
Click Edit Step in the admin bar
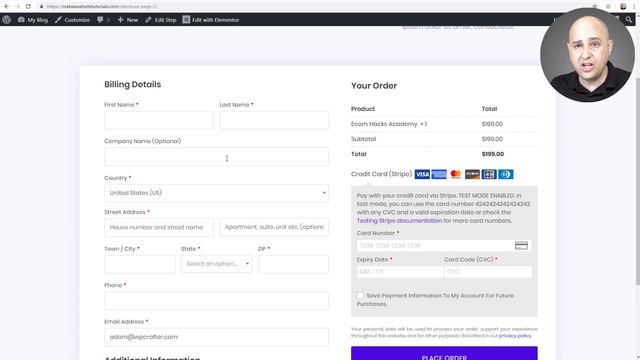[x=161, y=20]
